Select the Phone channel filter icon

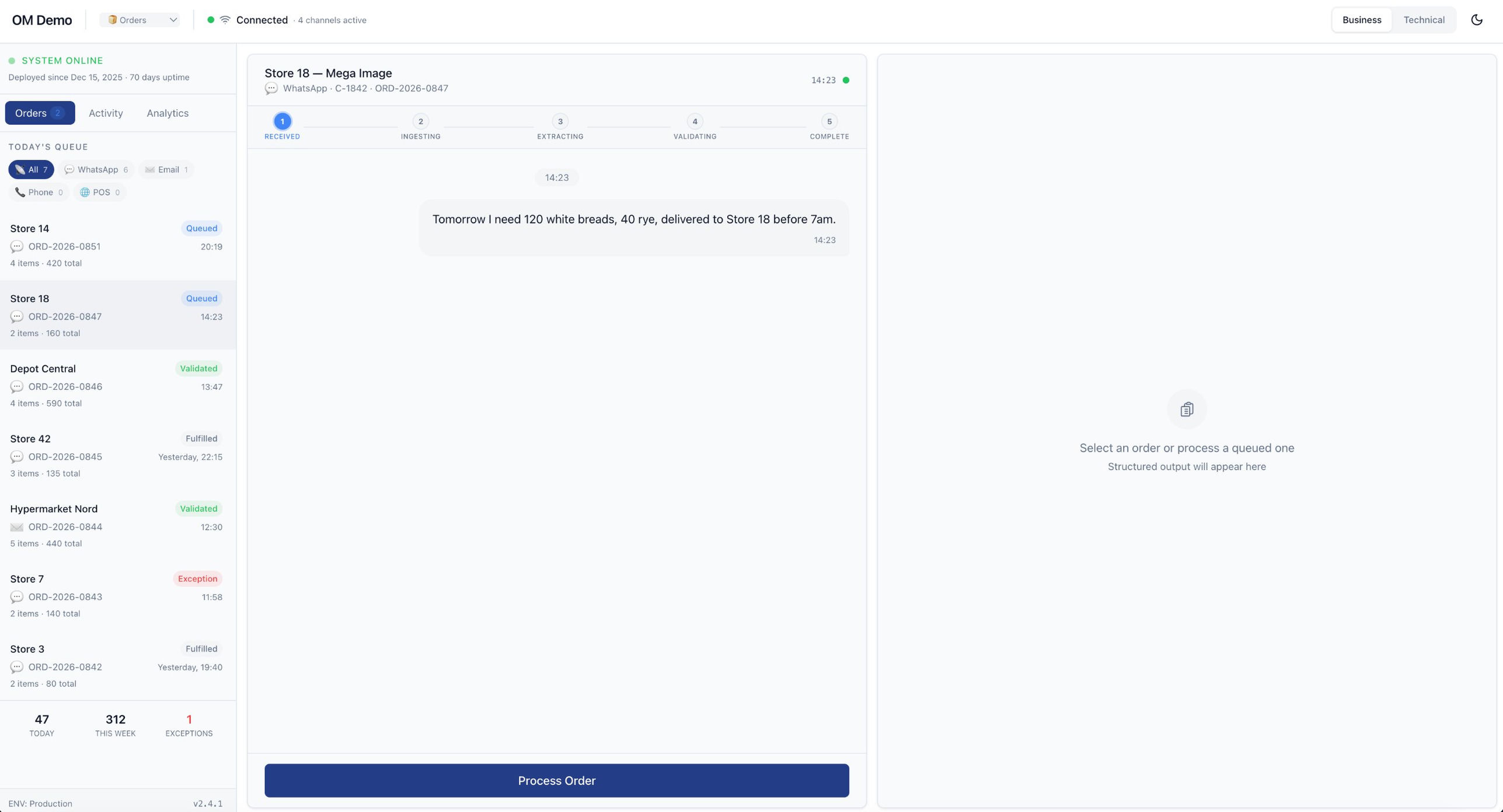pos(21,192)
